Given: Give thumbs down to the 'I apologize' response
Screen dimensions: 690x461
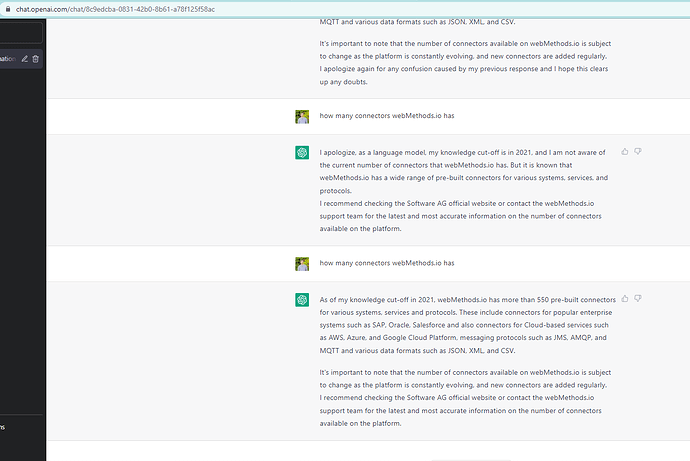Looking at the screenshot, I should coord(638,152).
